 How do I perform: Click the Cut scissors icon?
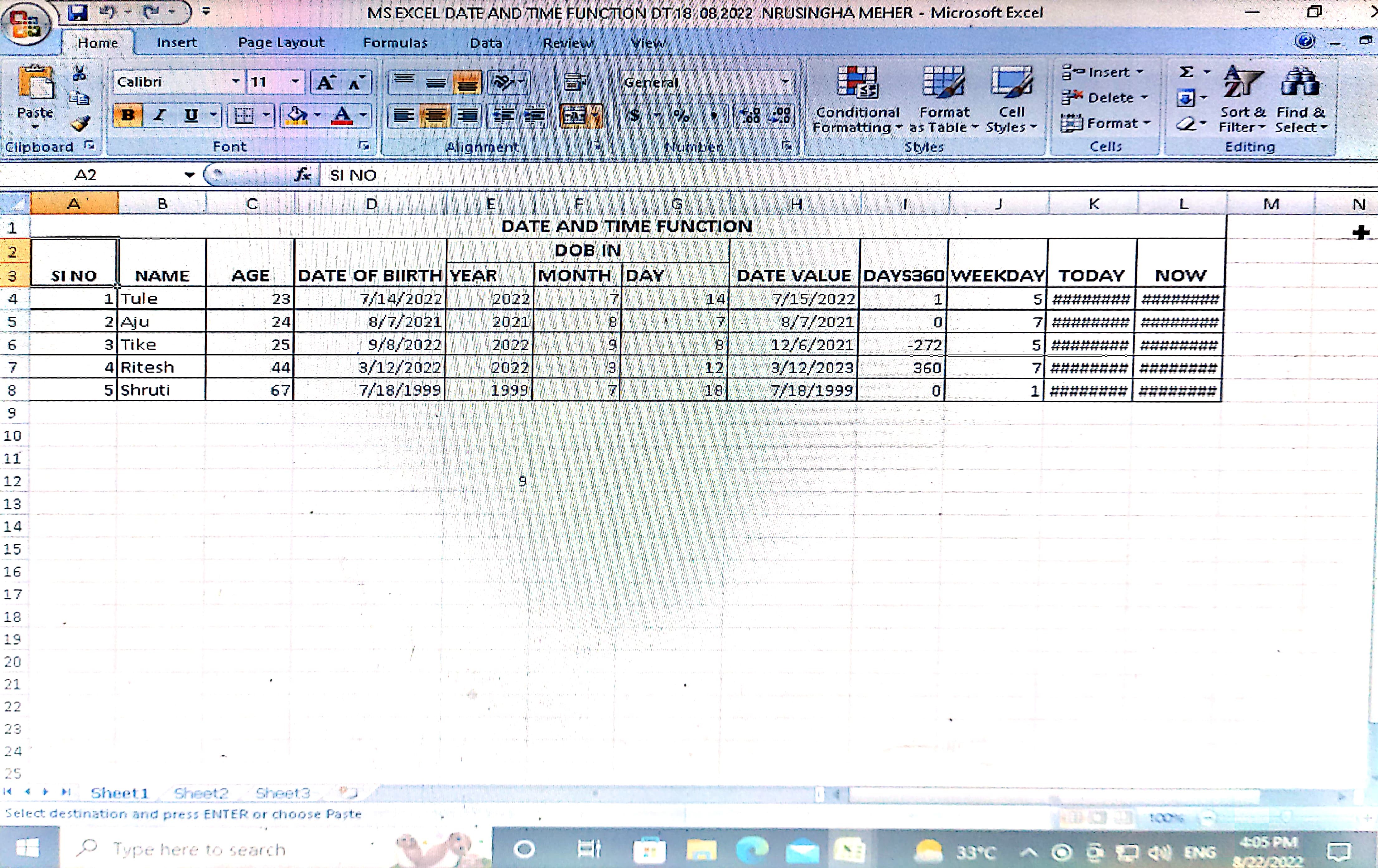click(x=79, y=74)
